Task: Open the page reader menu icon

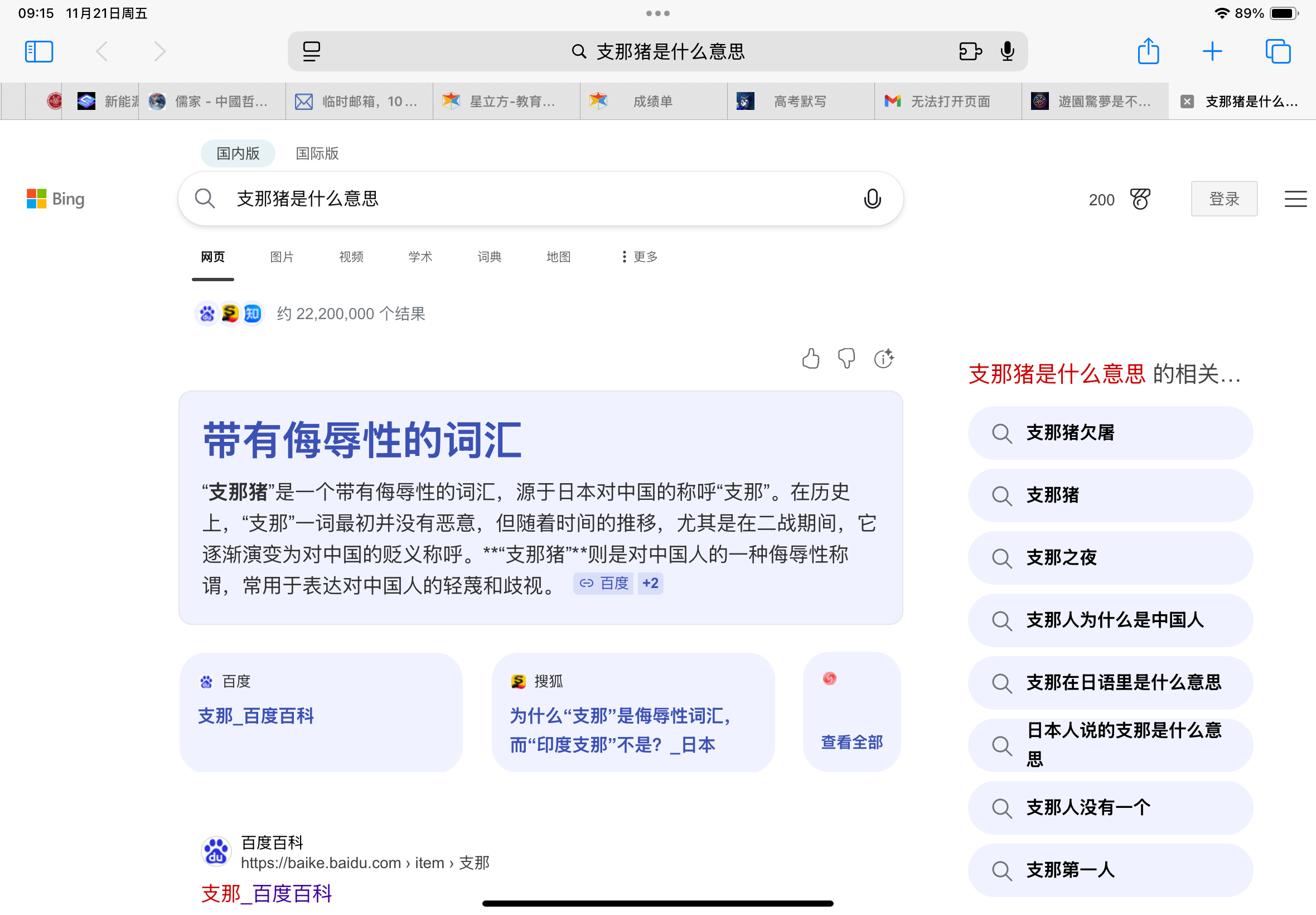Action: coord(311,51)
